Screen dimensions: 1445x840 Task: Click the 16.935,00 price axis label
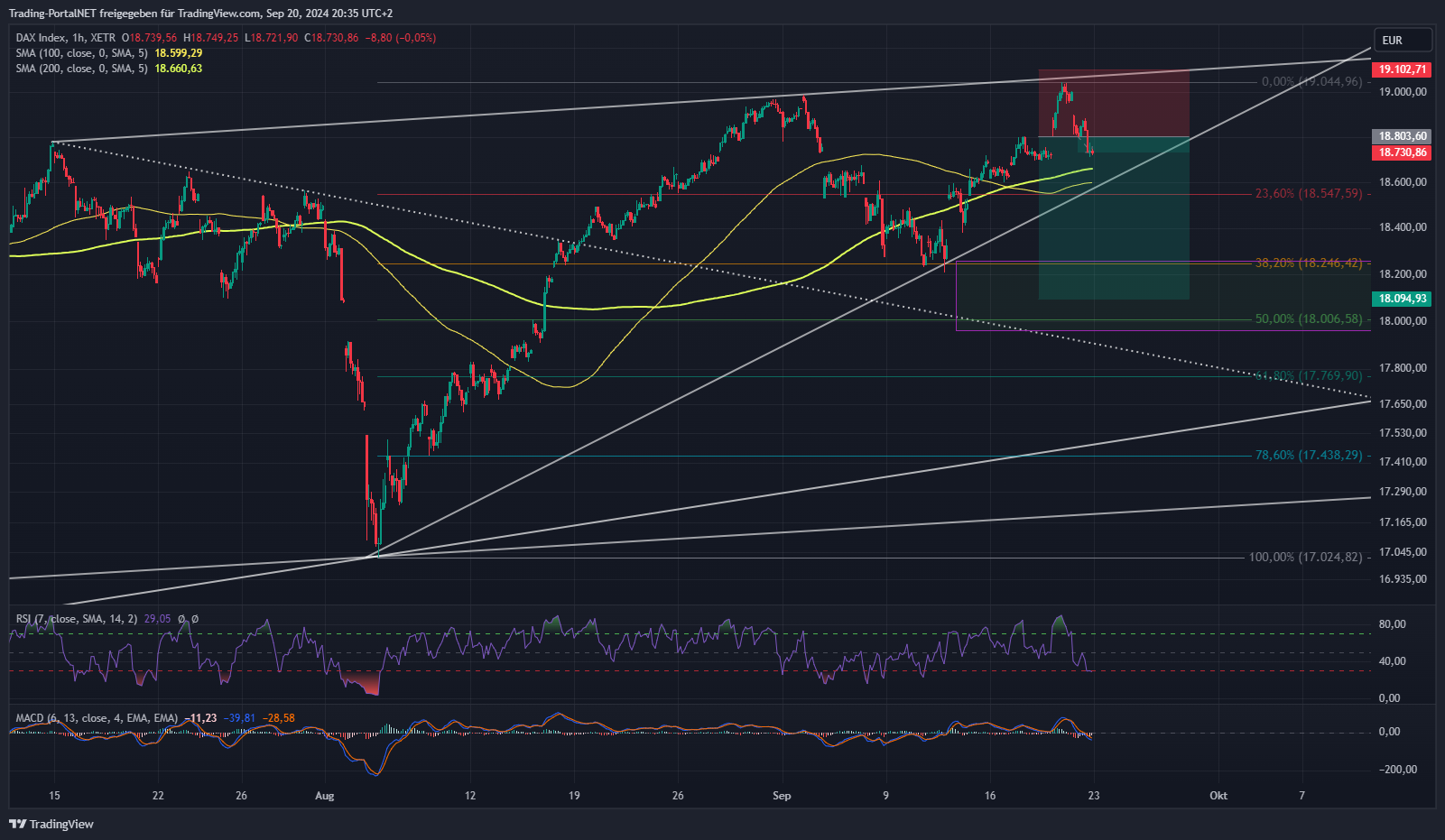point(1403,579)
